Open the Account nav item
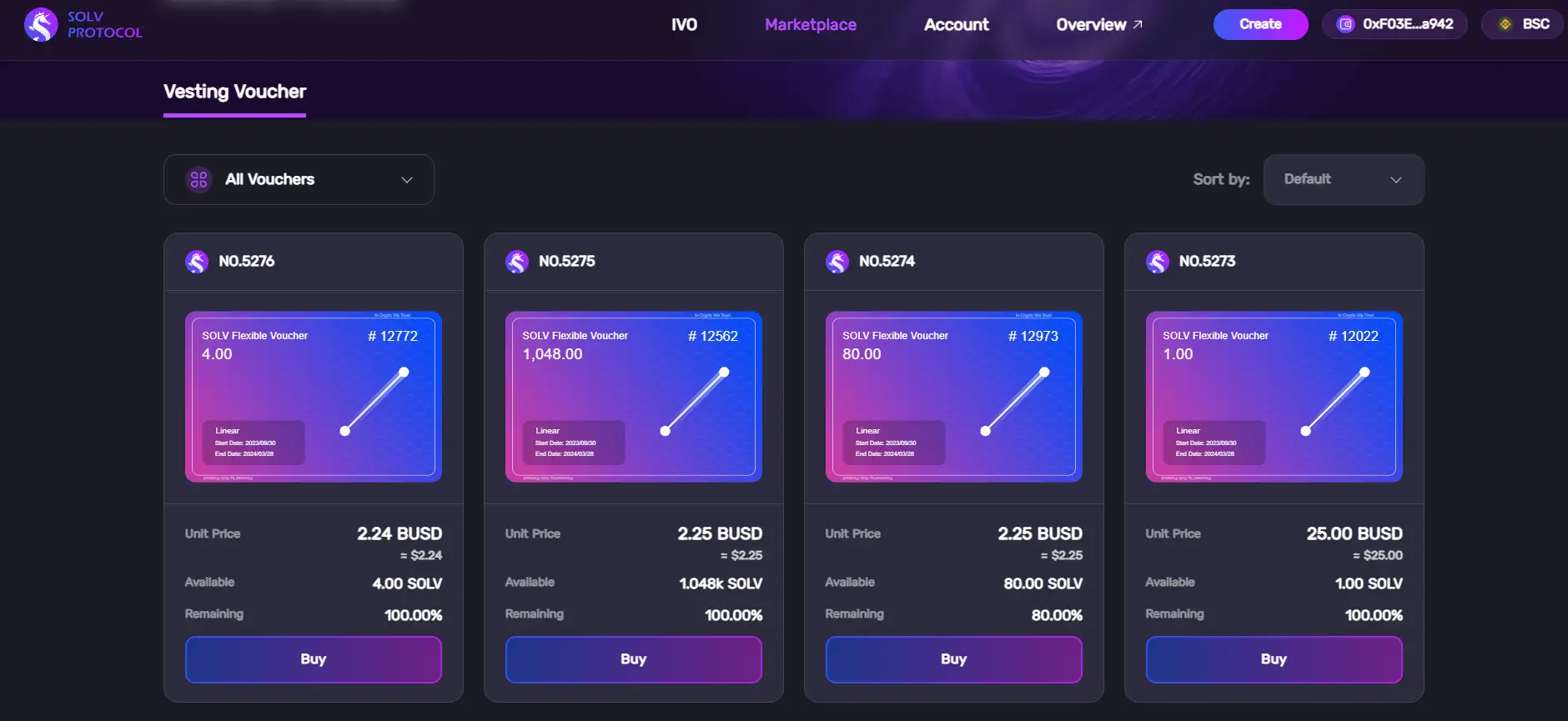 point(956,25)
